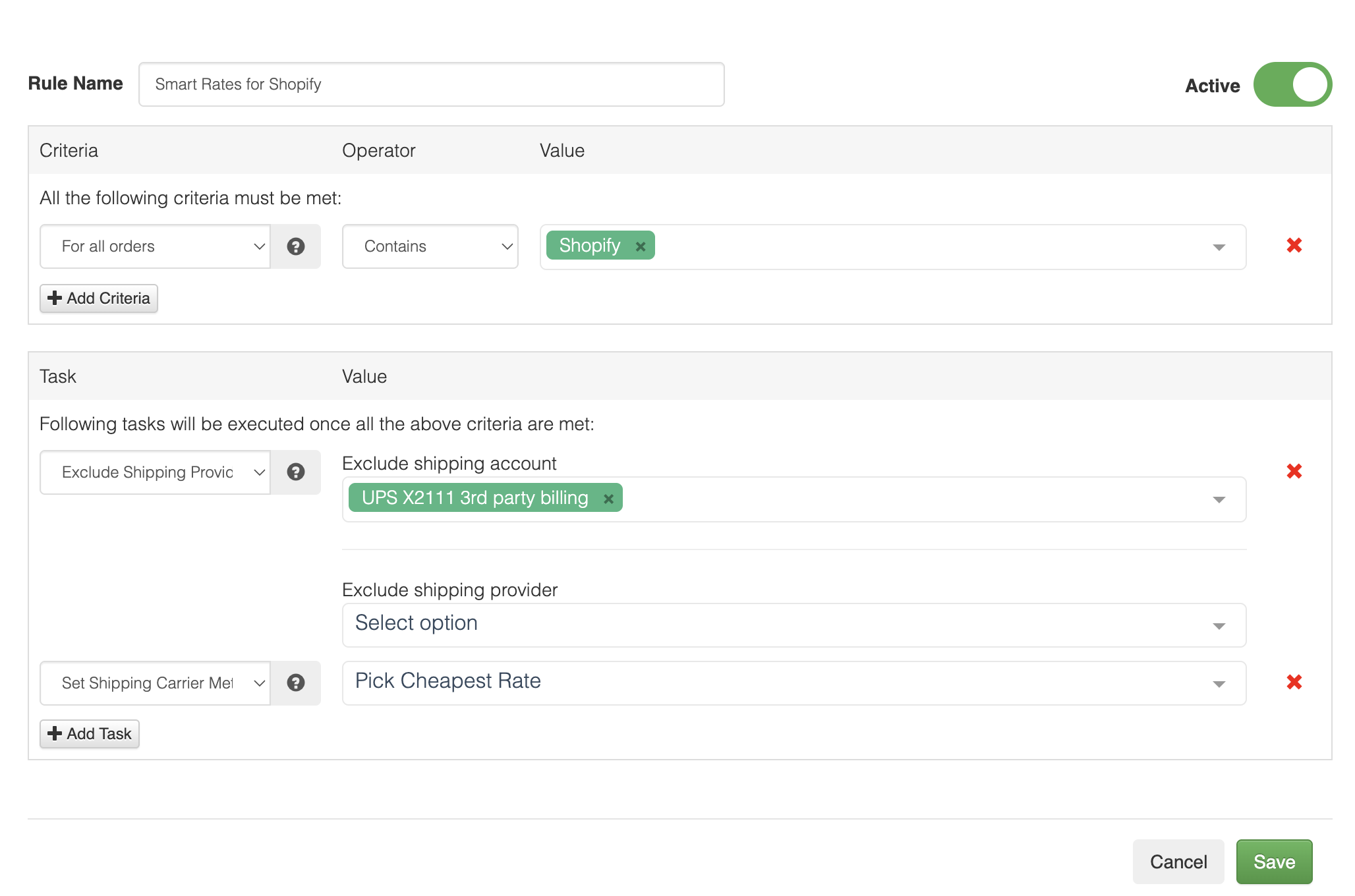Expand the Exclude shipping provider Select option dropdown
The width and height of the screenshot is (1355, 896).
tap(793, 625)
